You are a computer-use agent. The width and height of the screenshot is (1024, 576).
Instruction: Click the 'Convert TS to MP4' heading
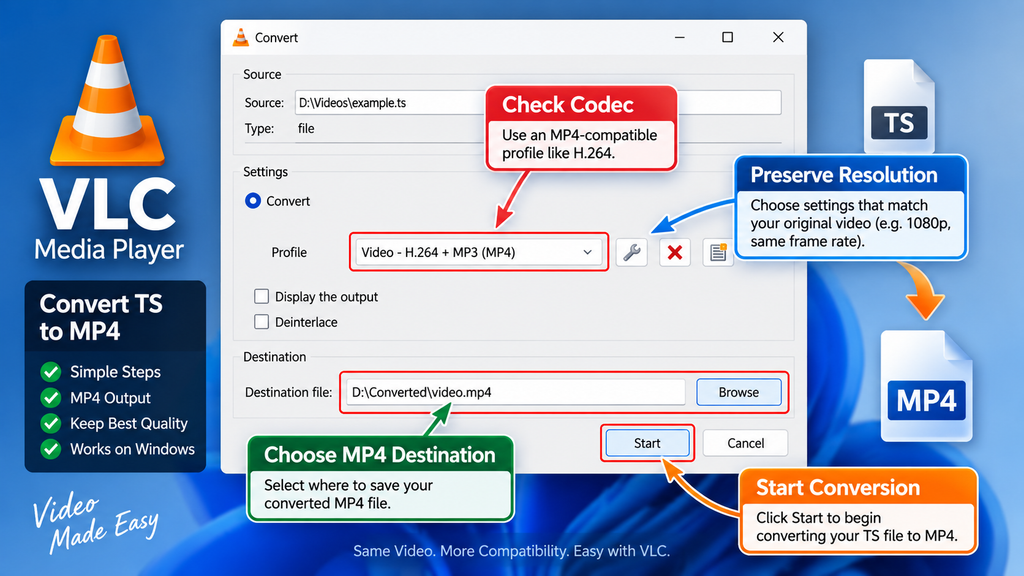[101, 317]
